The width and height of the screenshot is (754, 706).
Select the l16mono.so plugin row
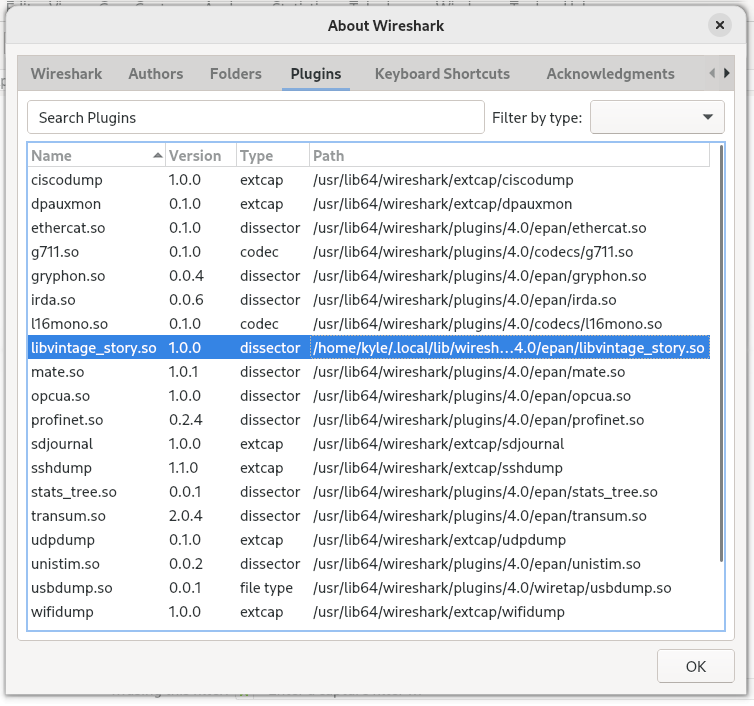click(x=369, y=324)
